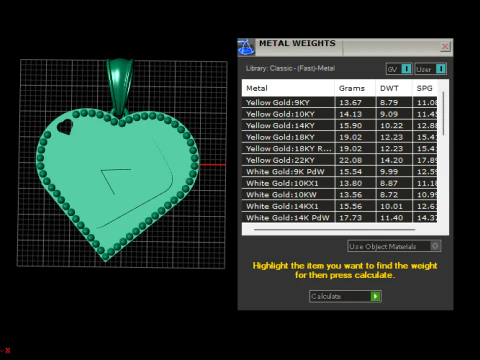Click the 22.08 grams value
The image size is (480, 360).
350,160
